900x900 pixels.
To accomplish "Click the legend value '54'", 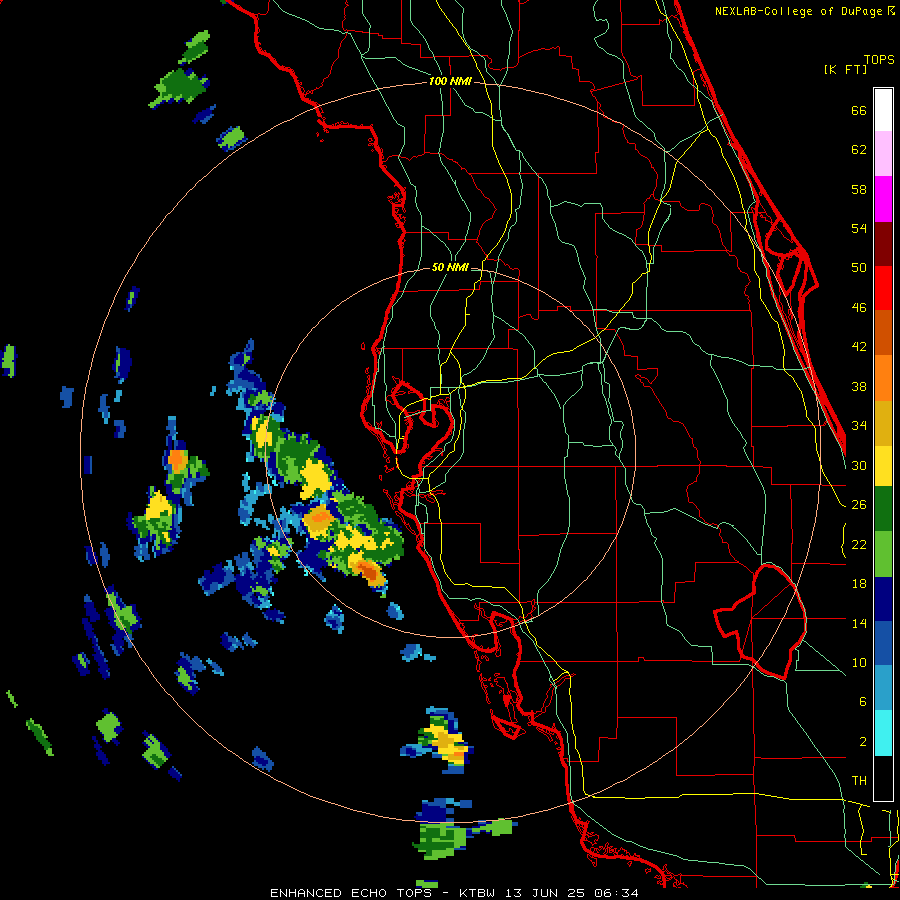I will (859, 228).
